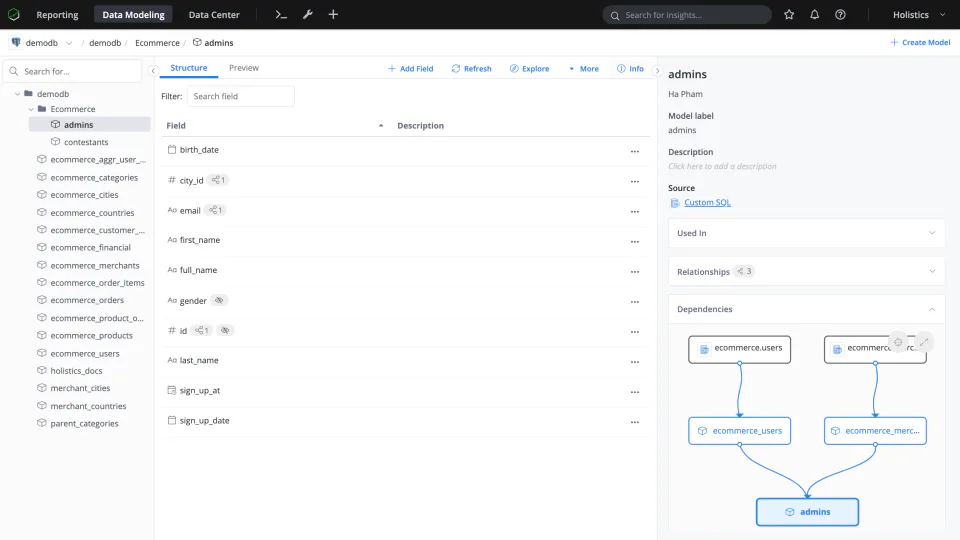Image resolution: width=960 pixels, height=540 pixels.
Task: Toggle hidden eye icon on gender field
Action: click(x=219, y=301)
